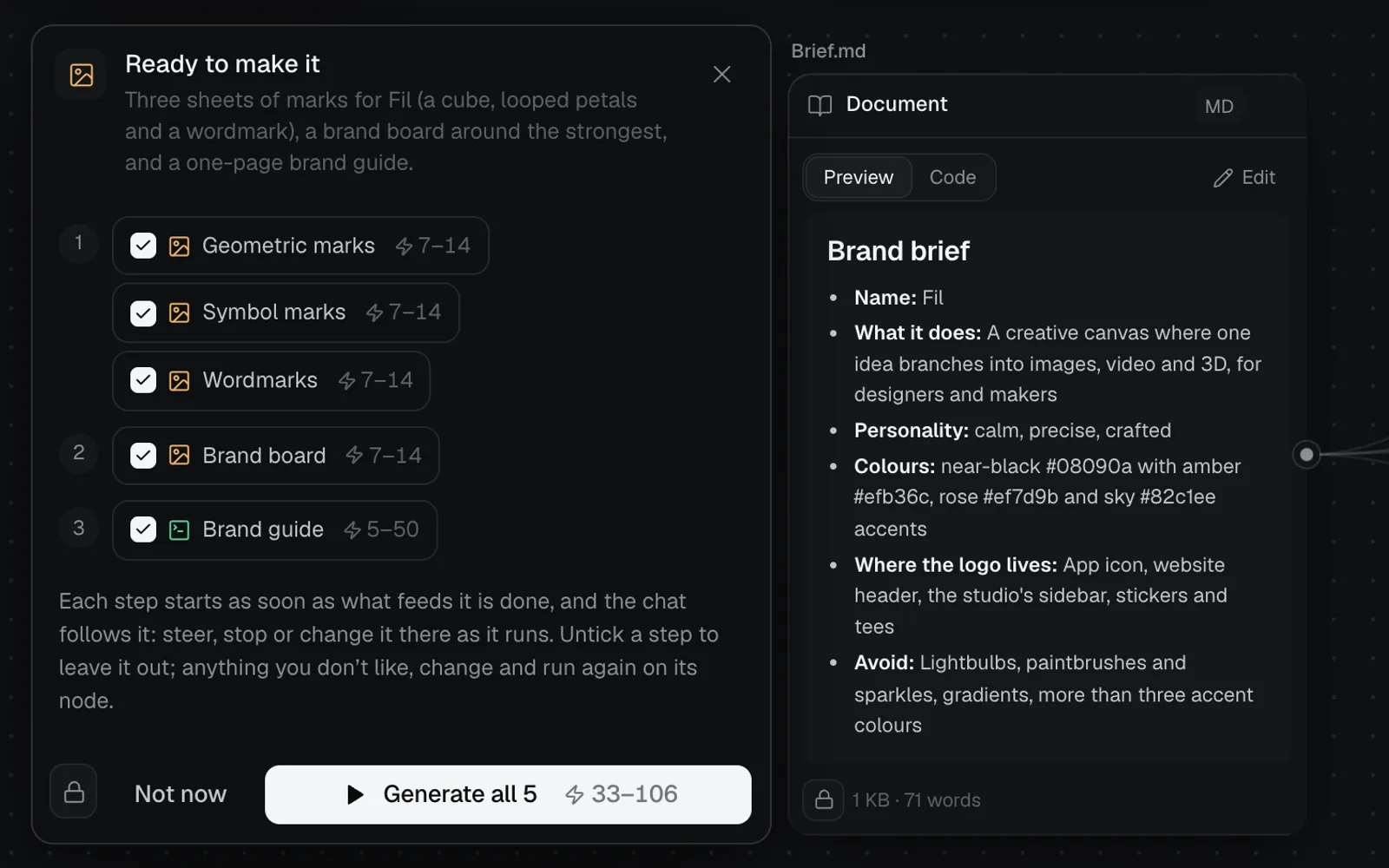
Task: Click the lock icon beside 1 KB · 71 words
Action: [824, 799]
